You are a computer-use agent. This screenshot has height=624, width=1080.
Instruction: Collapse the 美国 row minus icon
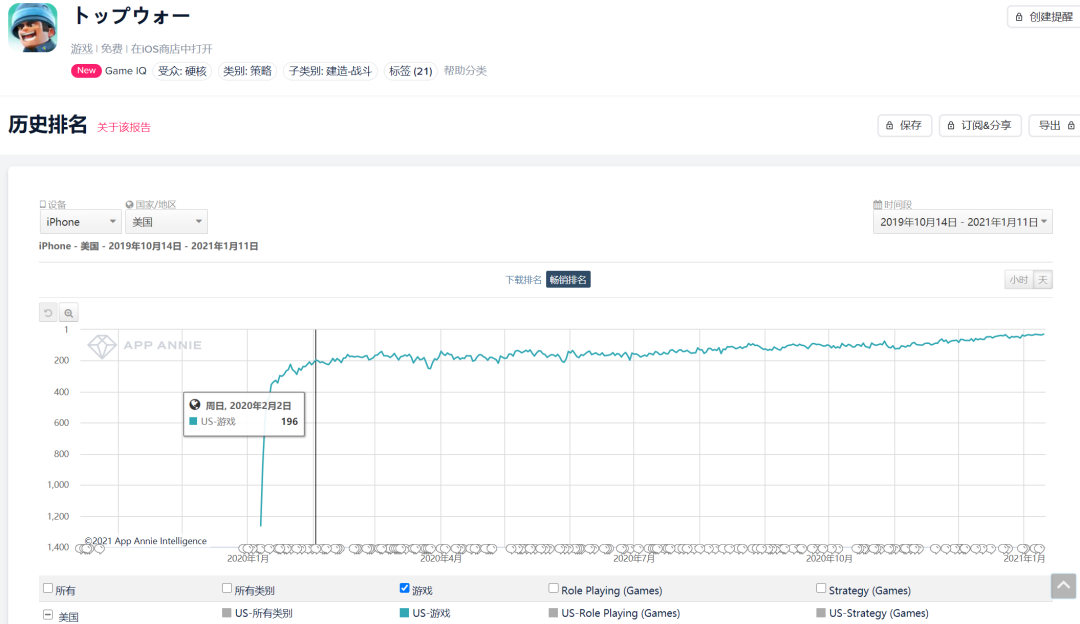pos(48,615)
